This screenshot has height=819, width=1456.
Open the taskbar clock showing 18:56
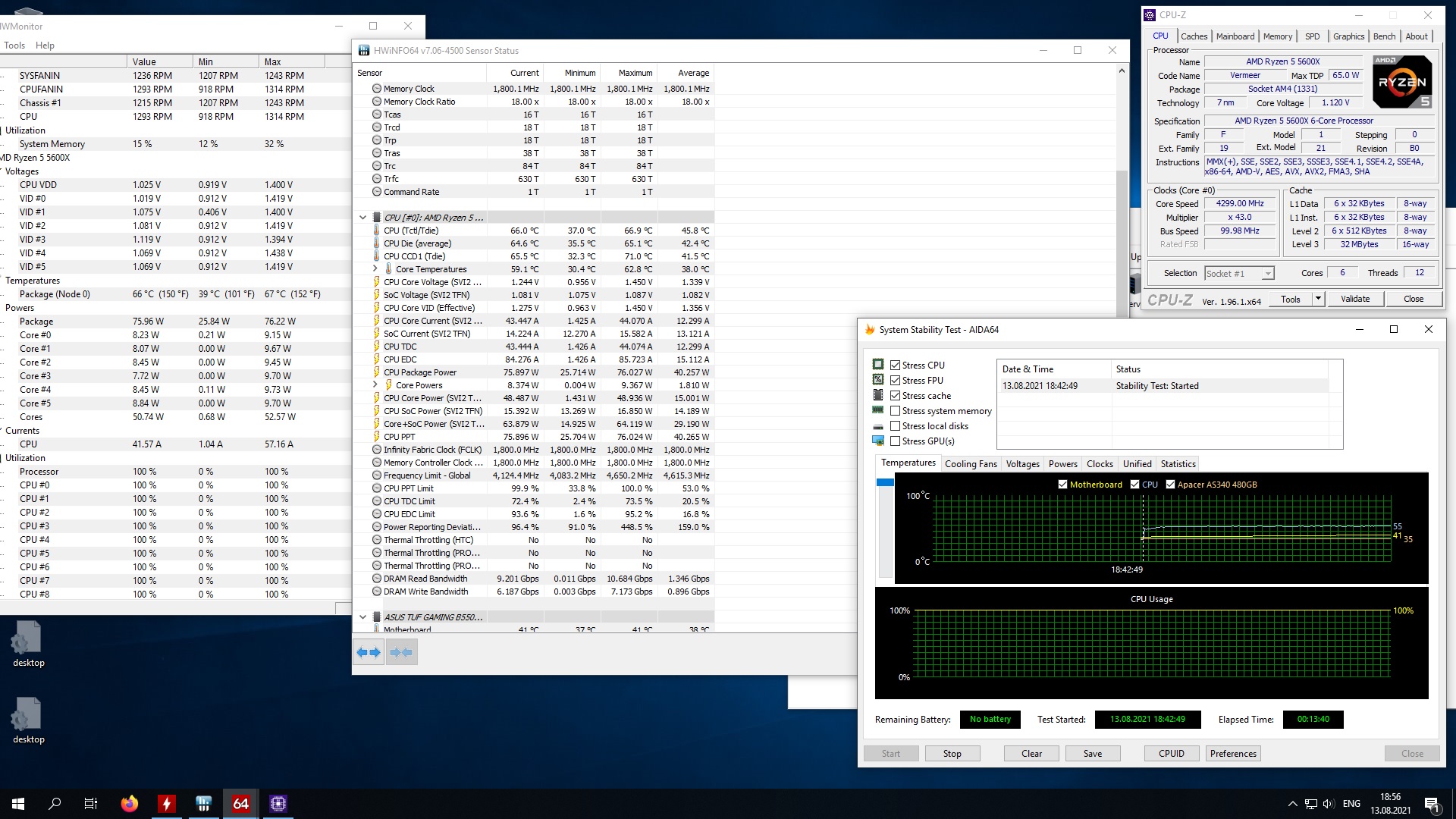coord(1391,804)
